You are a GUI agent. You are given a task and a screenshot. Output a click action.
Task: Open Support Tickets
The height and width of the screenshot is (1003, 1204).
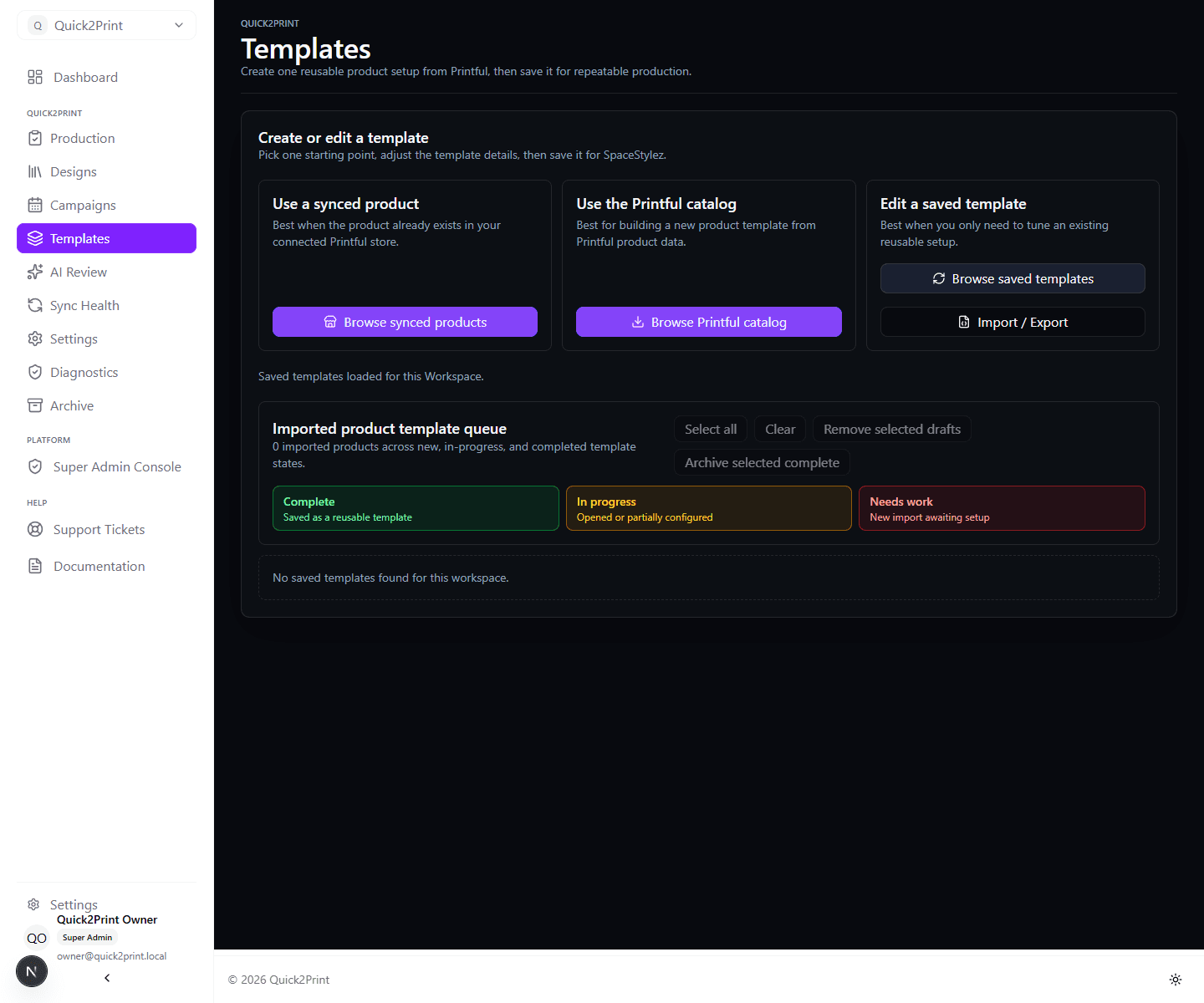point(106,529)
